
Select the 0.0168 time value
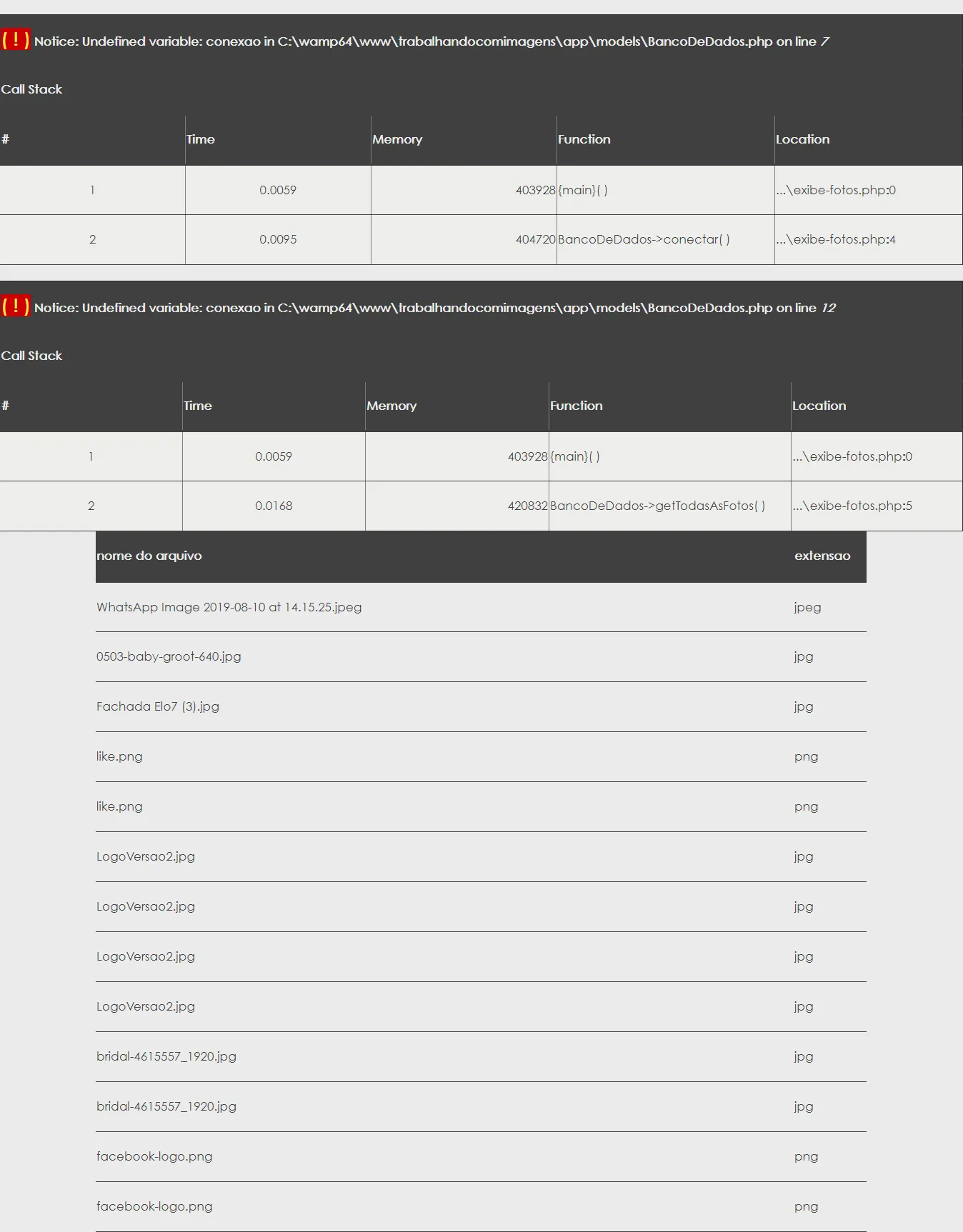[274, 506]
